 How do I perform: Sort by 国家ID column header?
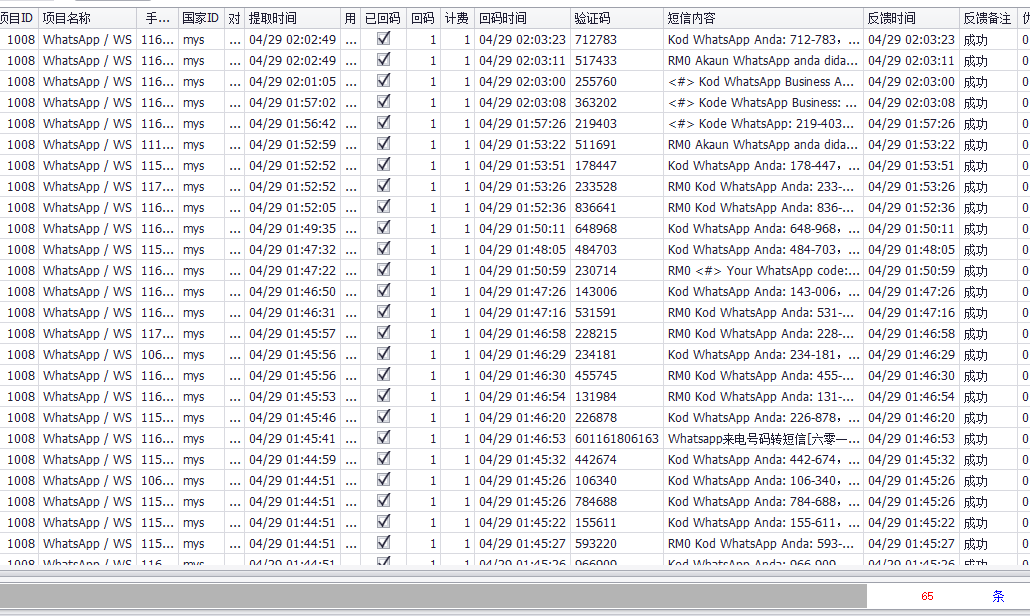[201, 18]
